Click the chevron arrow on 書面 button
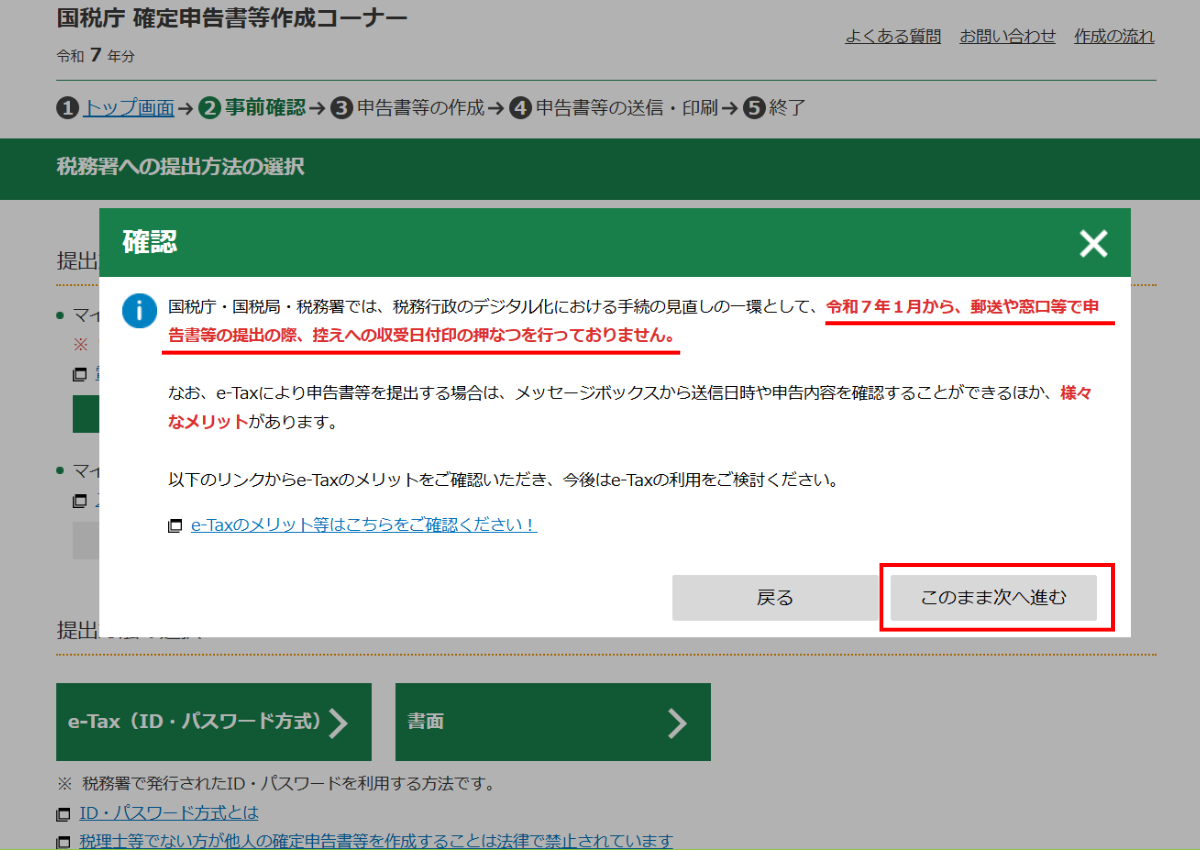The width and height of the screenshot is (1200, 850). [x=677, y=722]
